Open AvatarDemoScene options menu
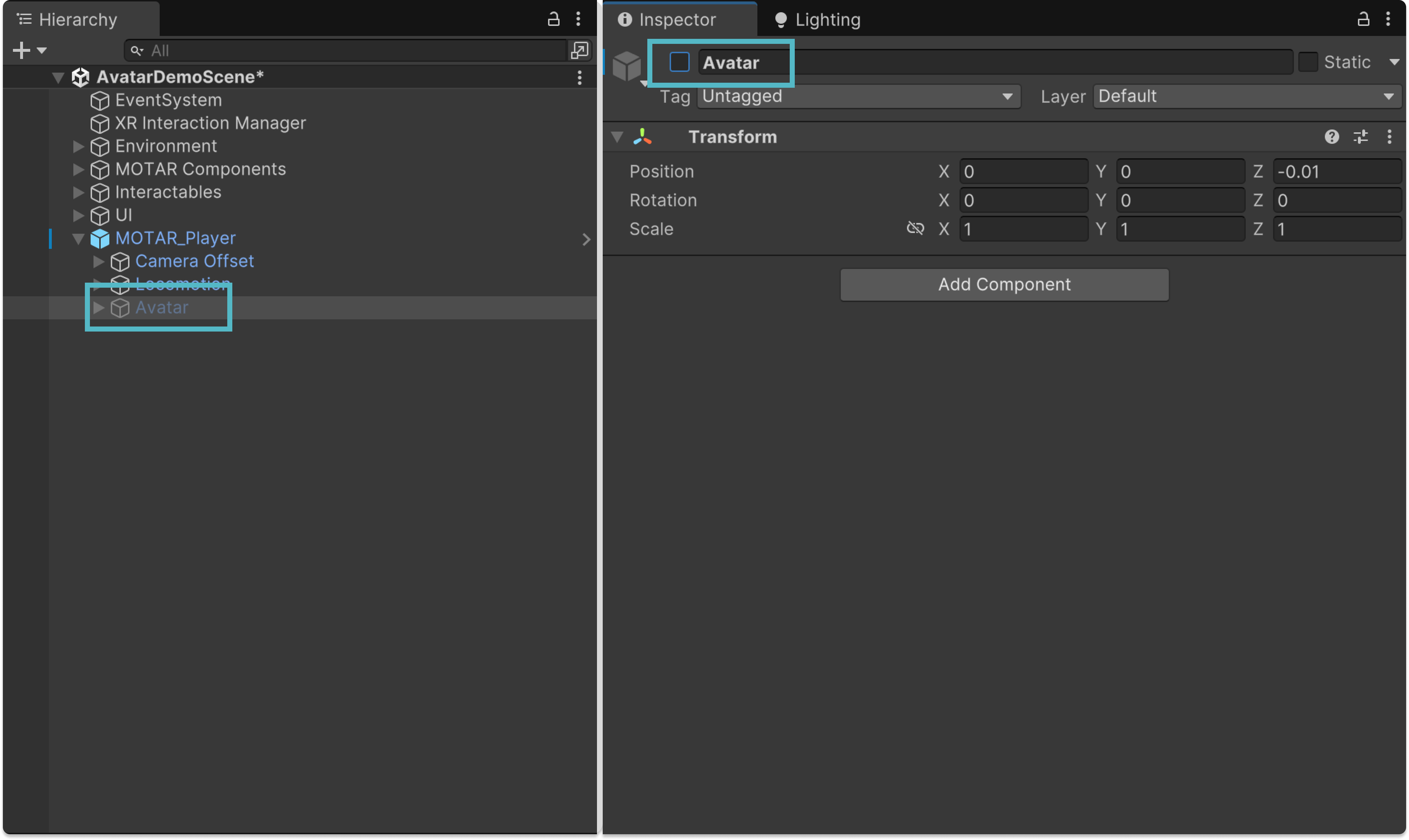This screenshot has width=1409, height=840. pyautogui.click(x=579, y=78)
